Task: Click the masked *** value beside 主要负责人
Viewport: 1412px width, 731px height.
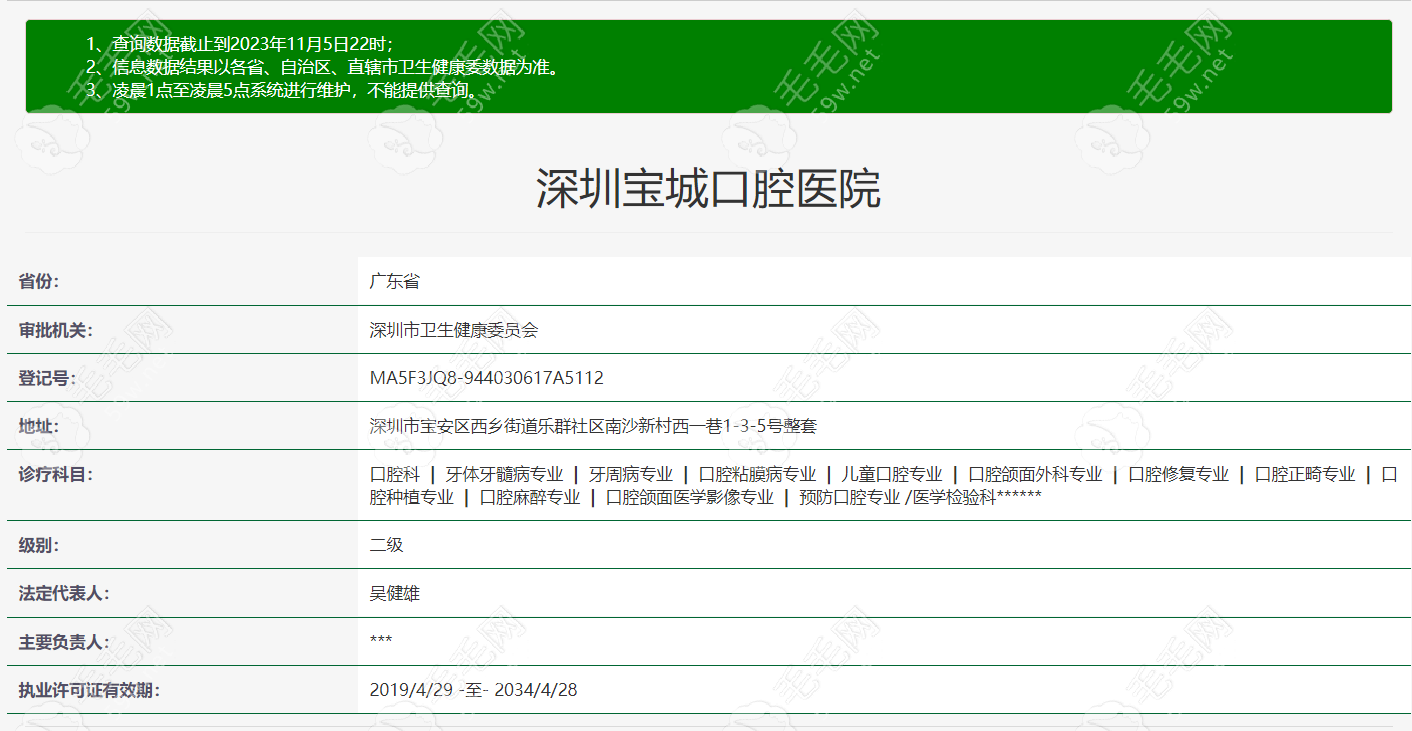Action: 381,641
